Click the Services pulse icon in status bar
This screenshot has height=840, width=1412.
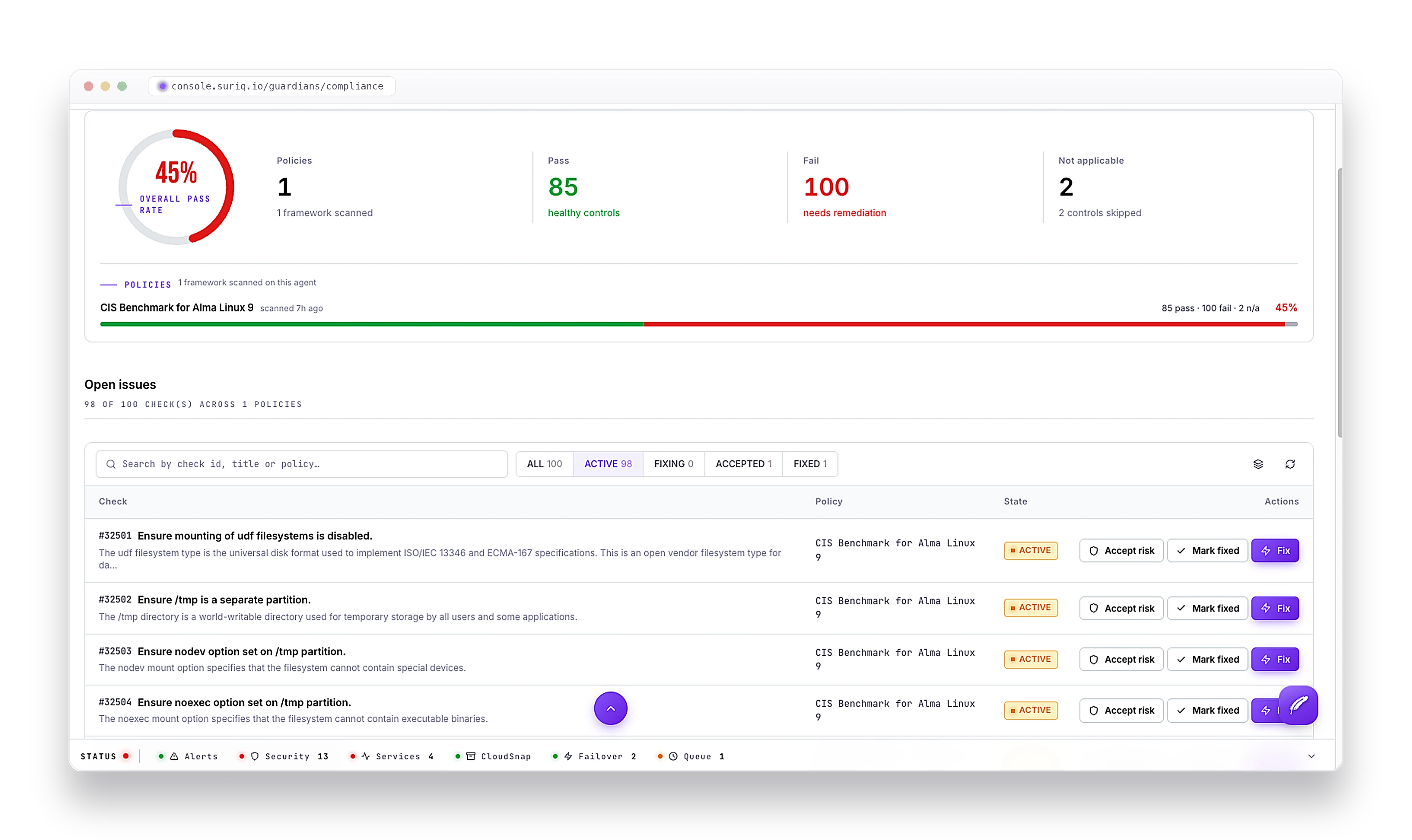click(x=366, y=756)
